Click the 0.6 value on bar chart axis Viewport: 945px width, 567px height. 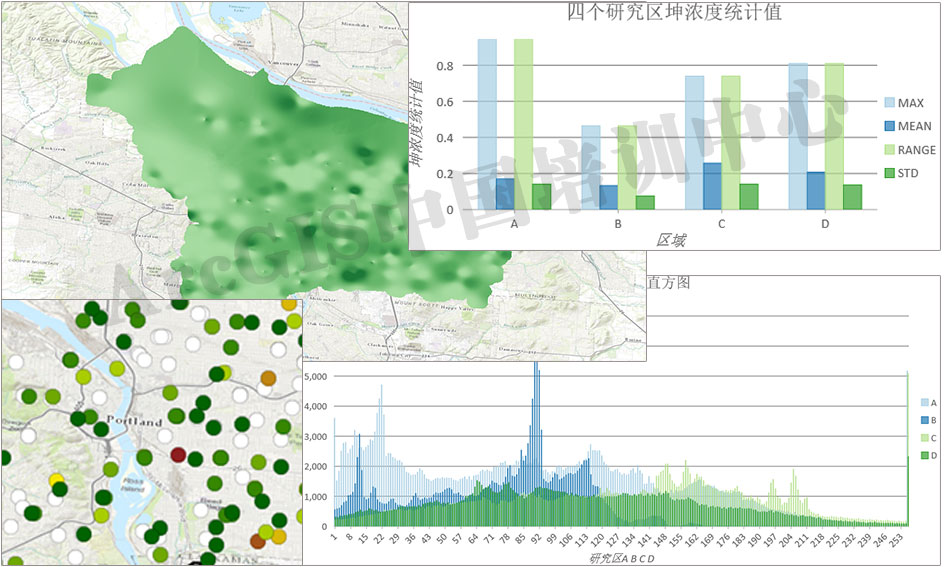click(445, 102)
